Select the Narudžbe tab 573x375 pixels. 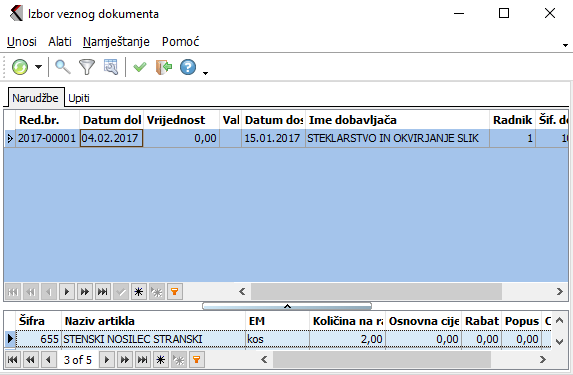[35, 98]
